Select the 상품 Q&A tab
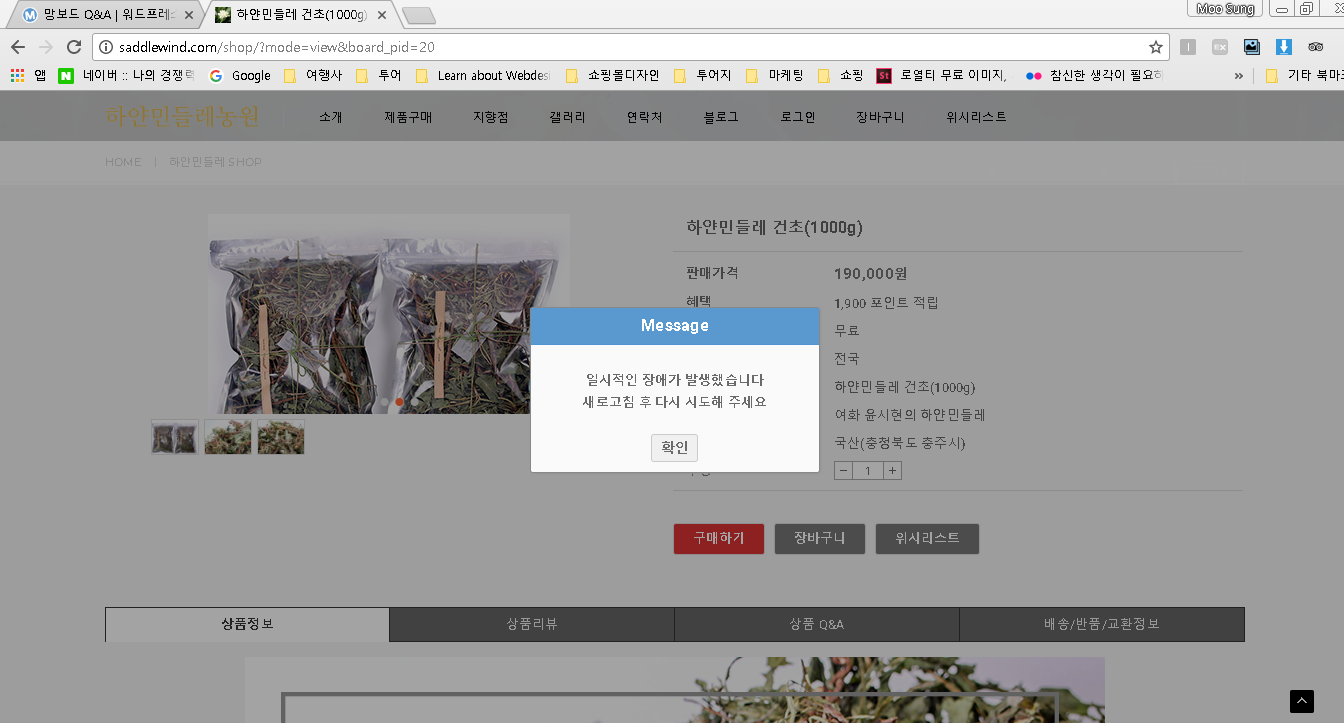Screen dimensions: 1344x723 pyautogui.click(x=817, y=624)
